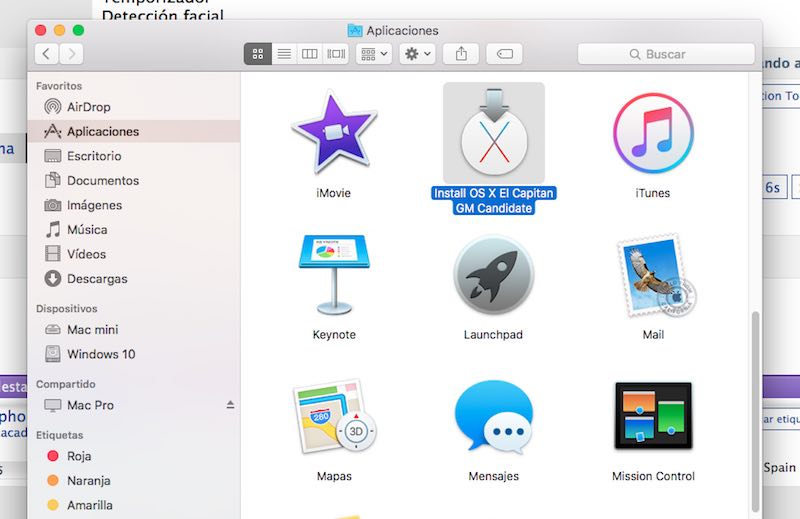Click the Aplicaciones folder icon in title bar
800x519 pixels.
point(355,31)
